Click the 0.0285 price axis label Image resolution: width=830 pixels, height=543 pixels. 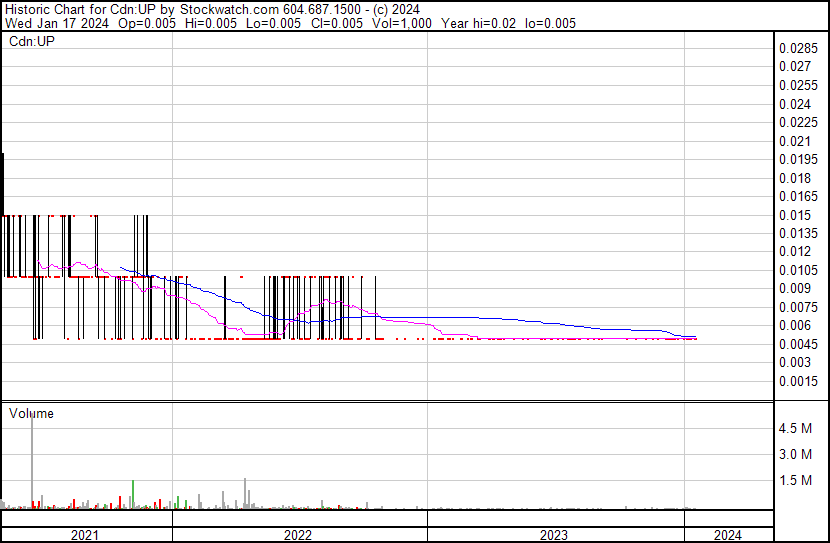798,48
